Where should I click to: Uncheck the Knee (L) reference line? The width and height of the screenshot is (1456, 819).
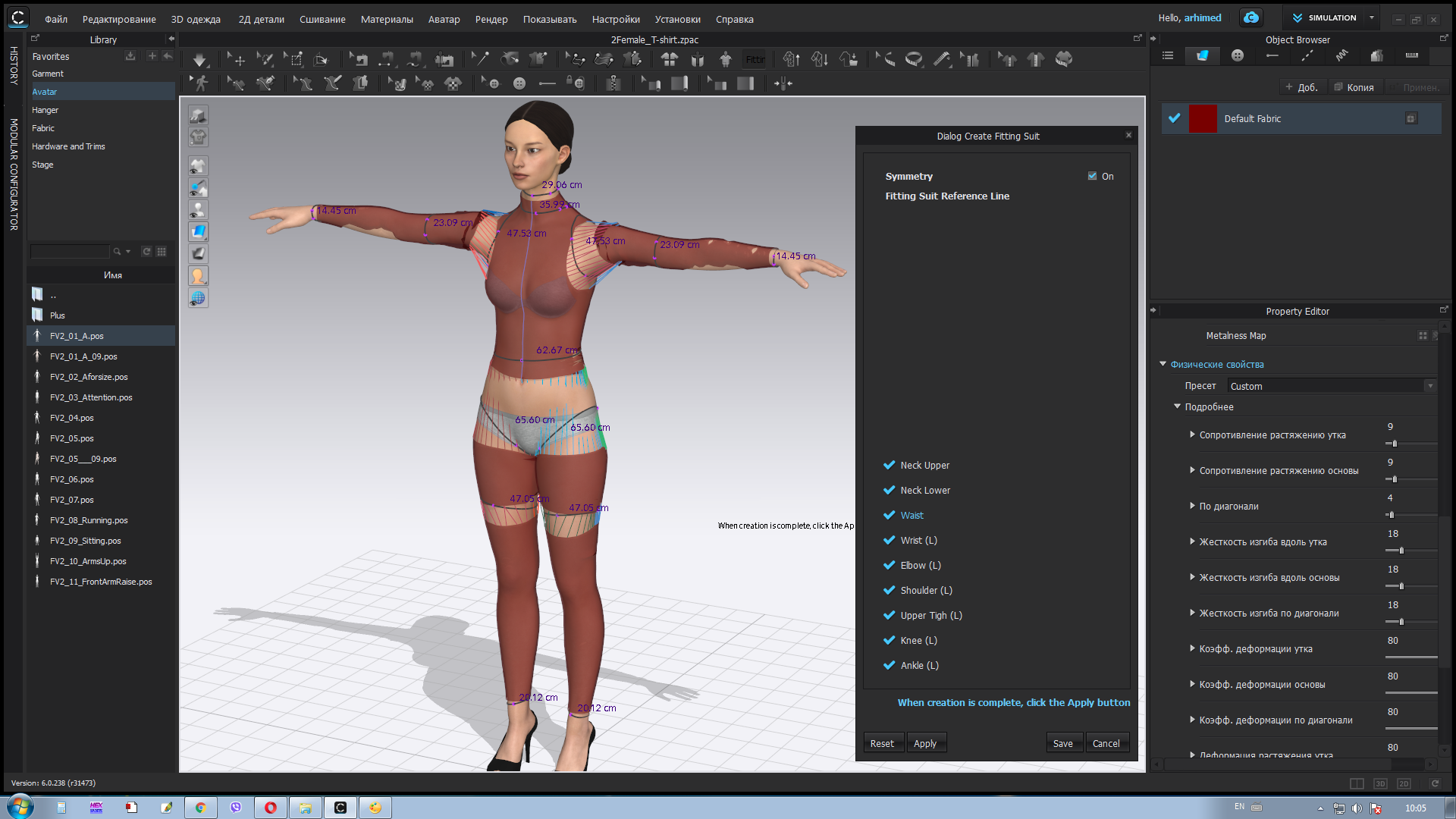pos(890,640)
